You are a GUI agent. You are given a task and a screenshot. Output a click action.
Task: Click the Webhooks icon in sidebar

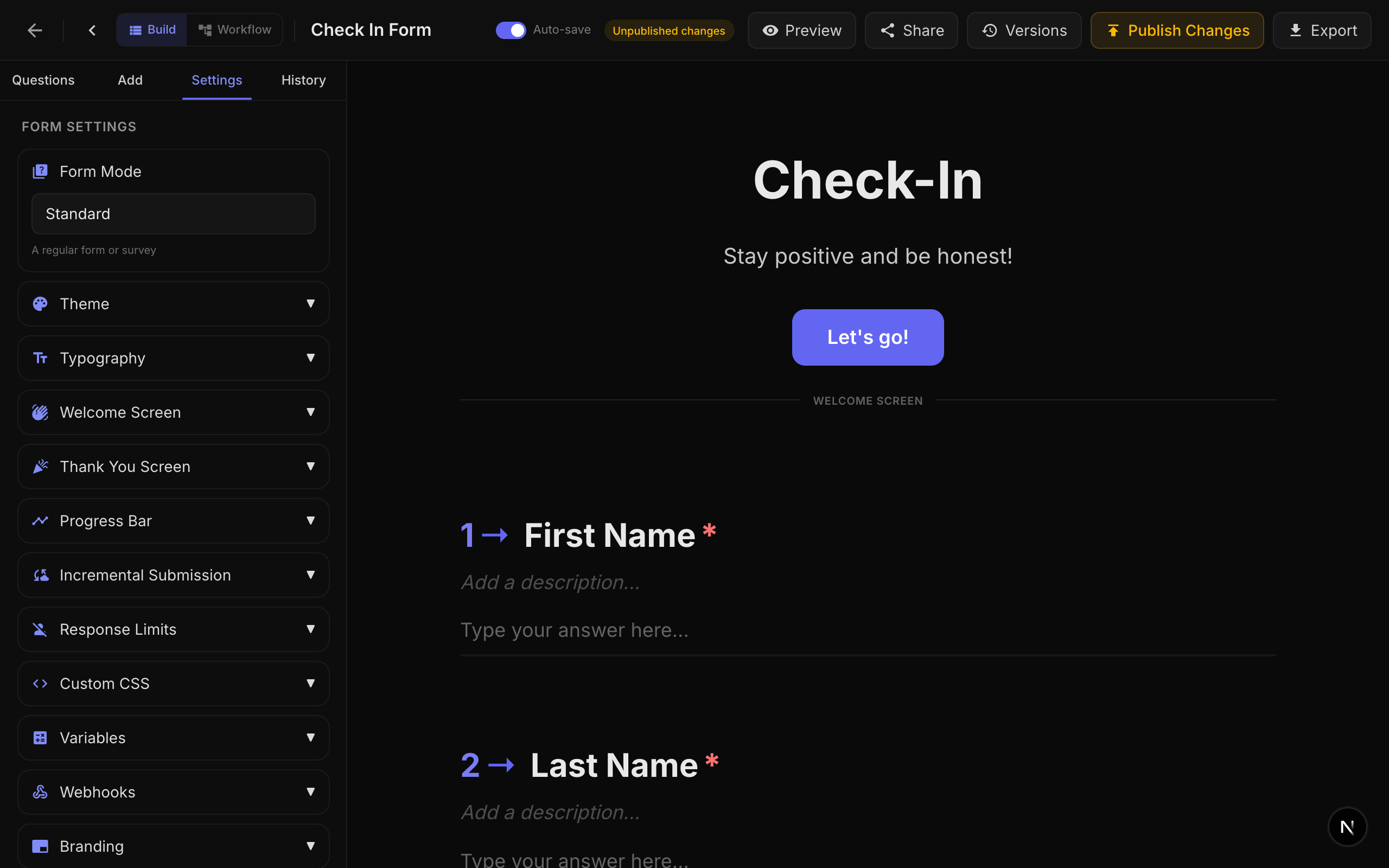40,792
